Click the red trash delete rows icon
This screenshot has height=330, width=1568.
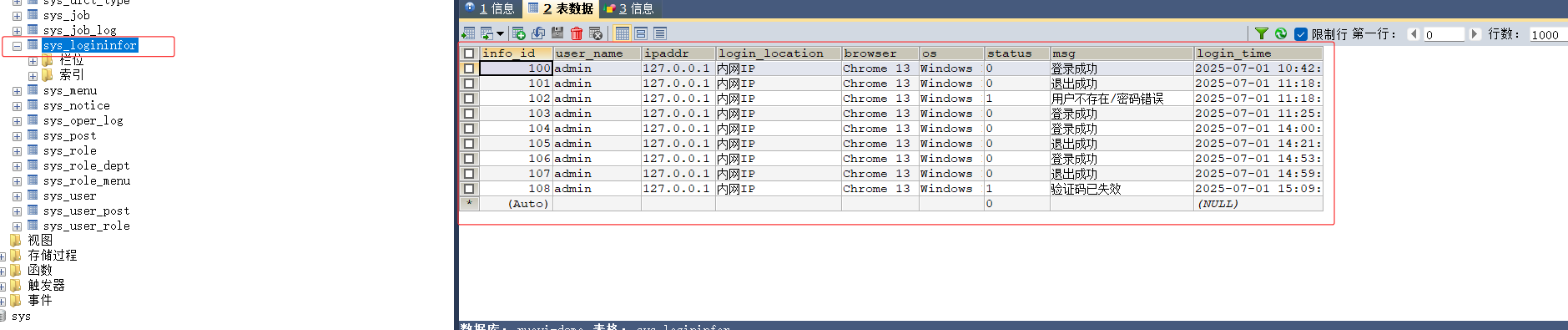(x=577, y=33)
